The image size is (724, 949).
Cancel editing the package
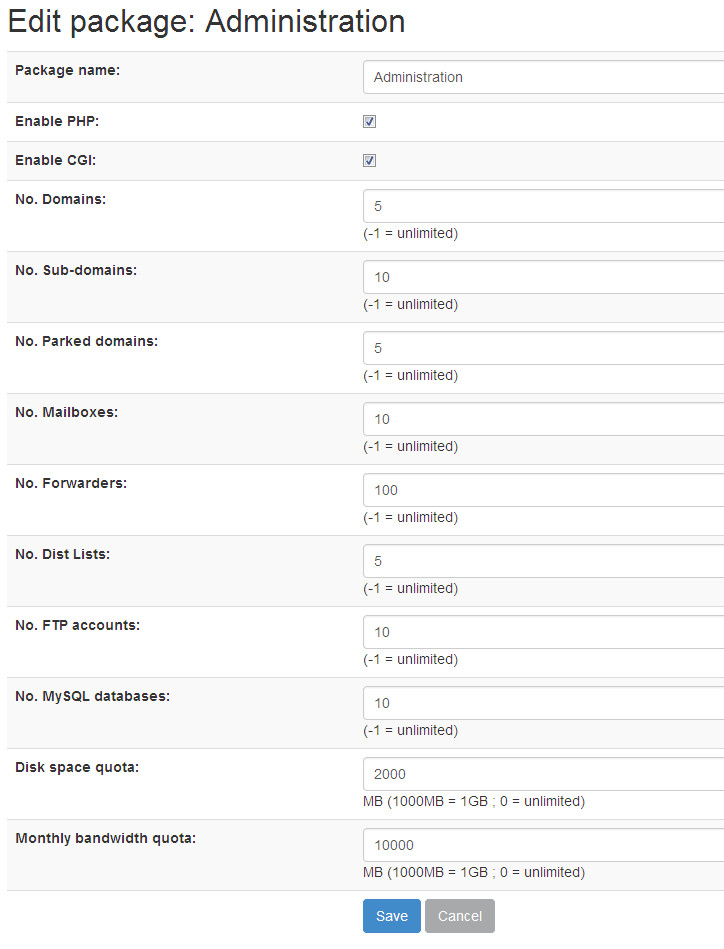pyautogui.click(x=459, y=916)
